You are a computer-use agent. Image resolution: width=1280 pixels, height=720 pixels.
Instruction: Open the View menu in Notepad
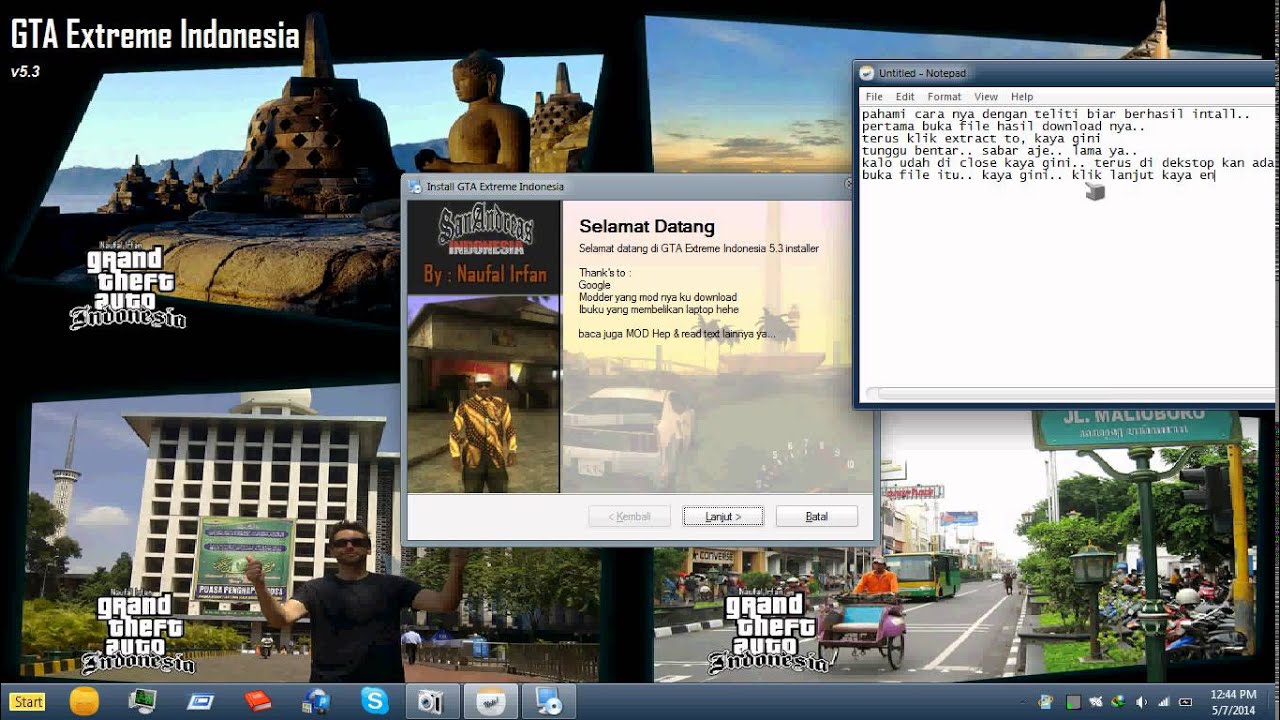click(986, 97)
